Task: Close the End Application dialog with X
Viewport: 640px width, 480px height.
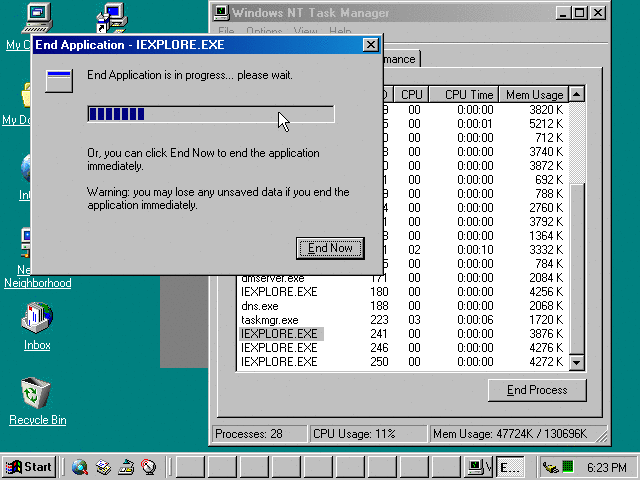Action: [370, 44]
